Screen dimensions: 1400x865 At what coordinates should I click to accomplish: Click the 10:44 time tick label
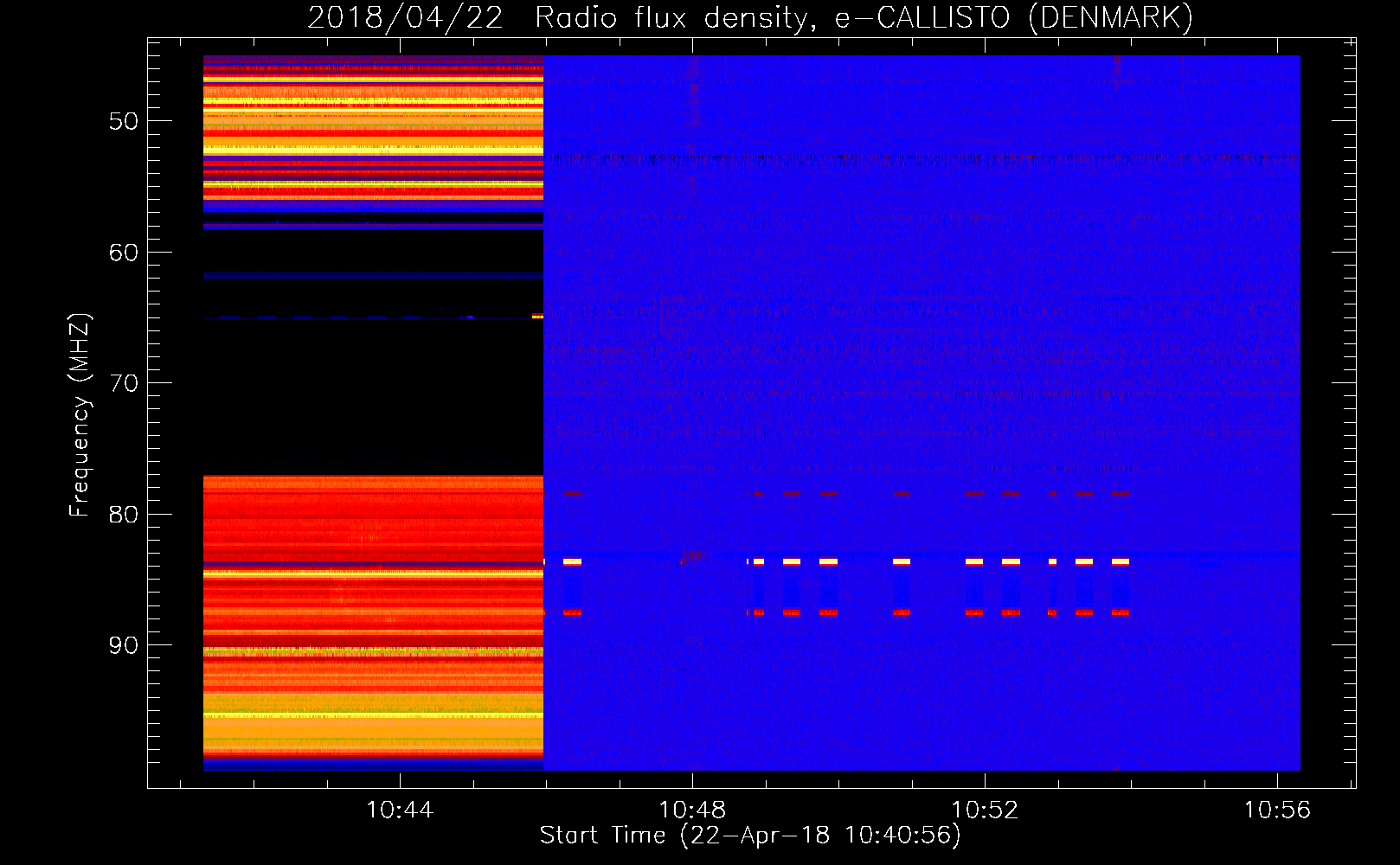(400, 811)
